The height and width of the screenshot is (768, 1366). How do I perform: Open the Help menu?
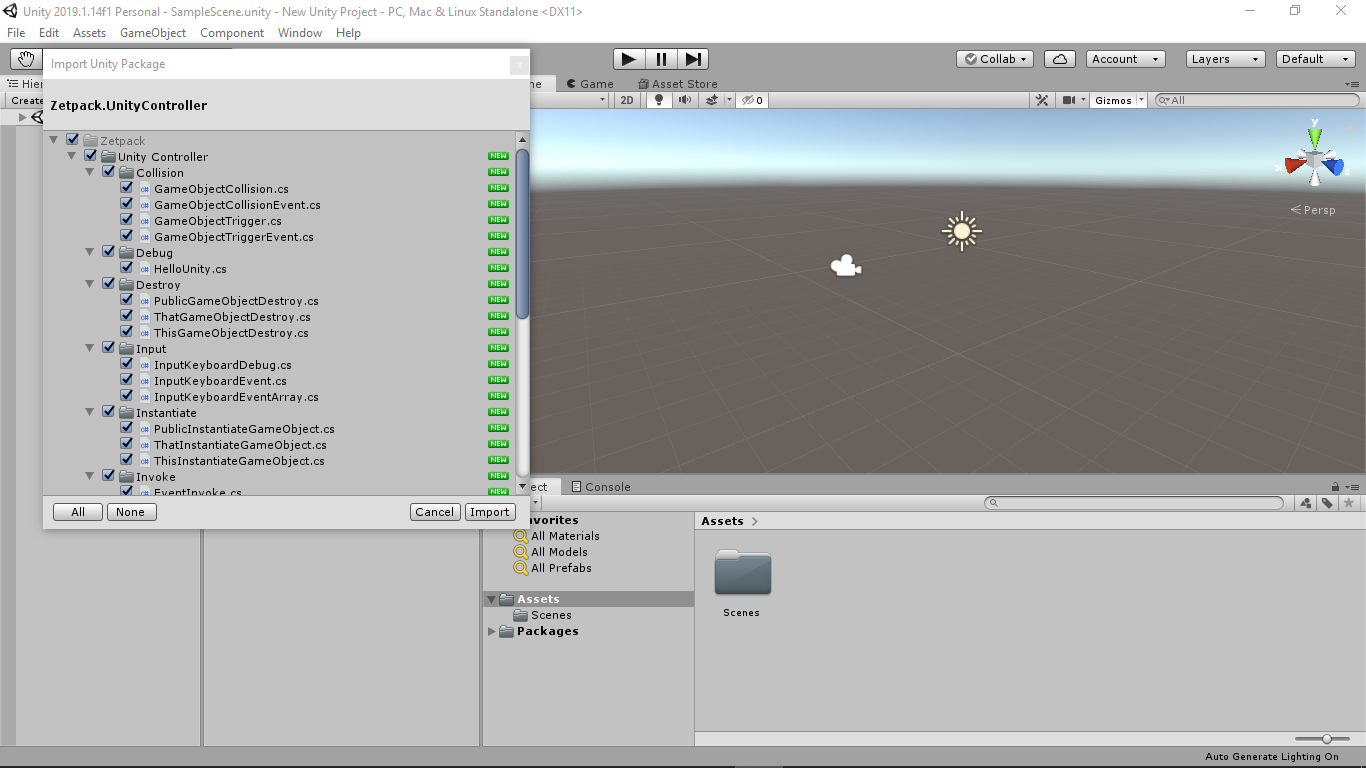coord(348,33)
